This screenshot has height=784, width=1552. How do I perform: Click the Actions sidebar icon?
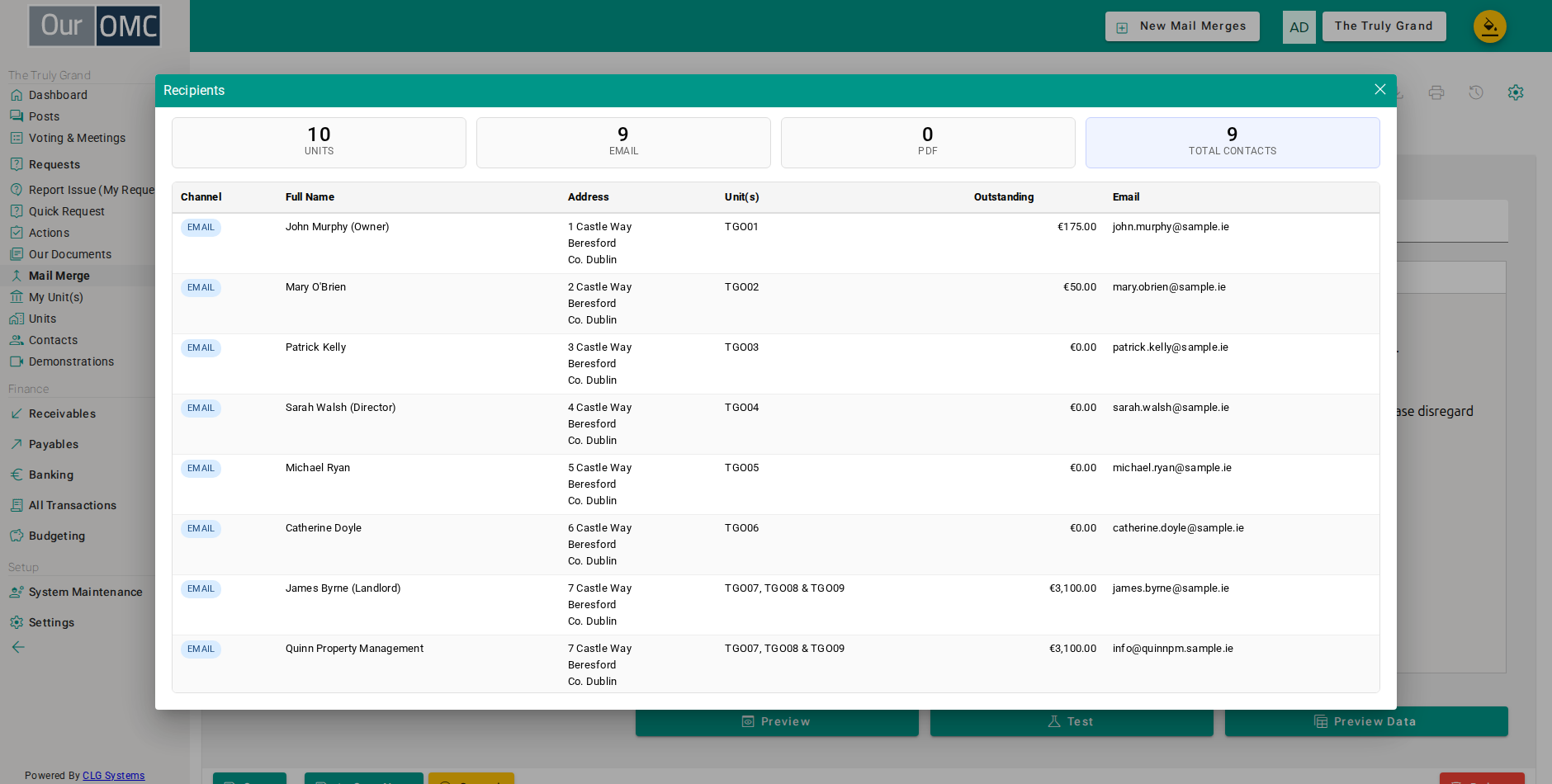17,233
